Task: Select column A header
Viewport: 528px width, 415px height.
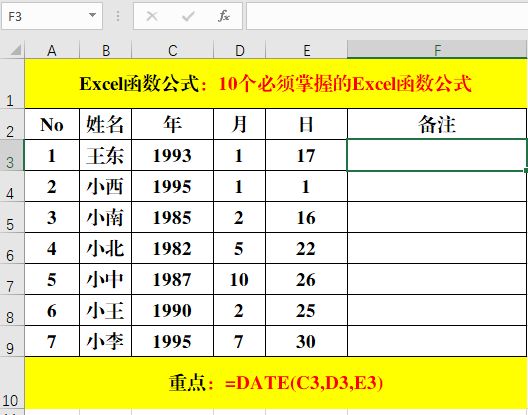Action: pyautogui.click(x=52, y=51)
